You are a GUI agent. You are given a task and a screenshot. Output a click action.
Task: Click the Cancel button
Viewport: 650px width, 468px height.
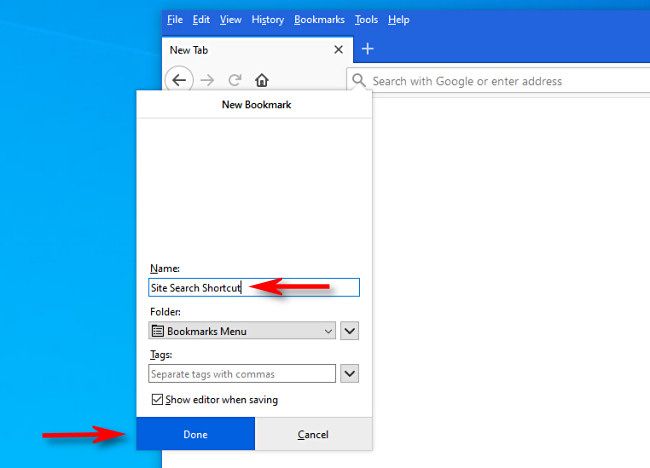pyautogui.click(x=313, y=434)
